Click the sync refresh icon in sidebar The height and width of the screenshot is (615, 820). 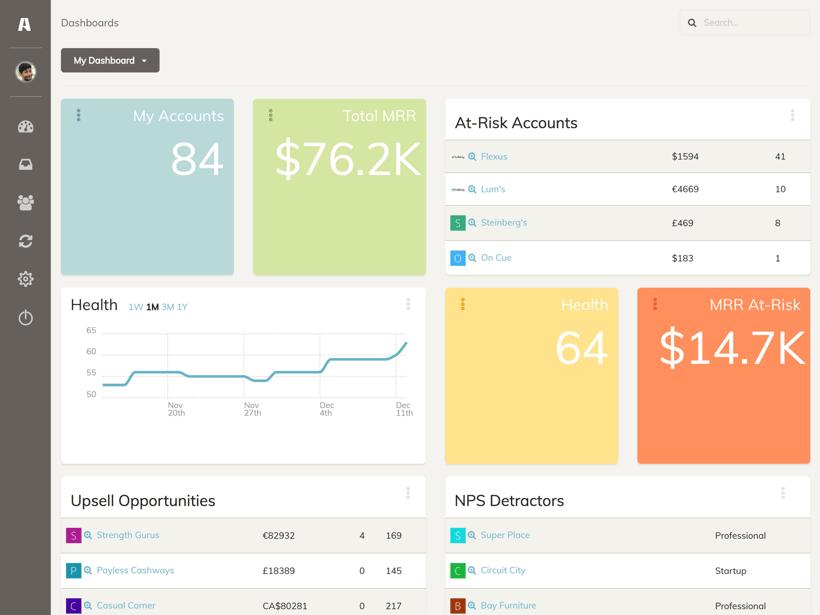coord(25,241)
